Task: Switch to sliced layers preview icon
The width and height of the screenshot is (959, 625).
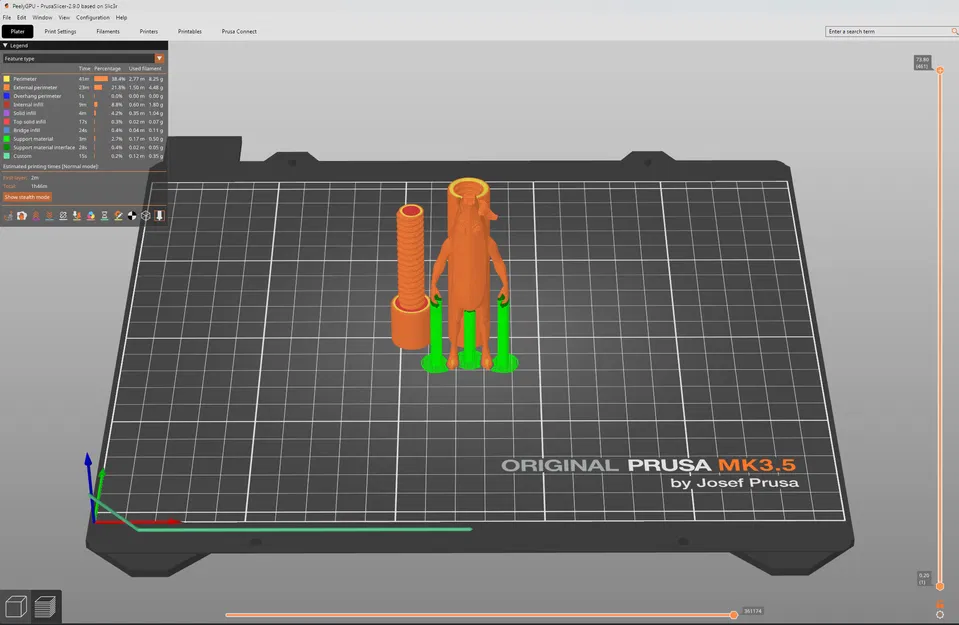Action: tap(45, 607)
